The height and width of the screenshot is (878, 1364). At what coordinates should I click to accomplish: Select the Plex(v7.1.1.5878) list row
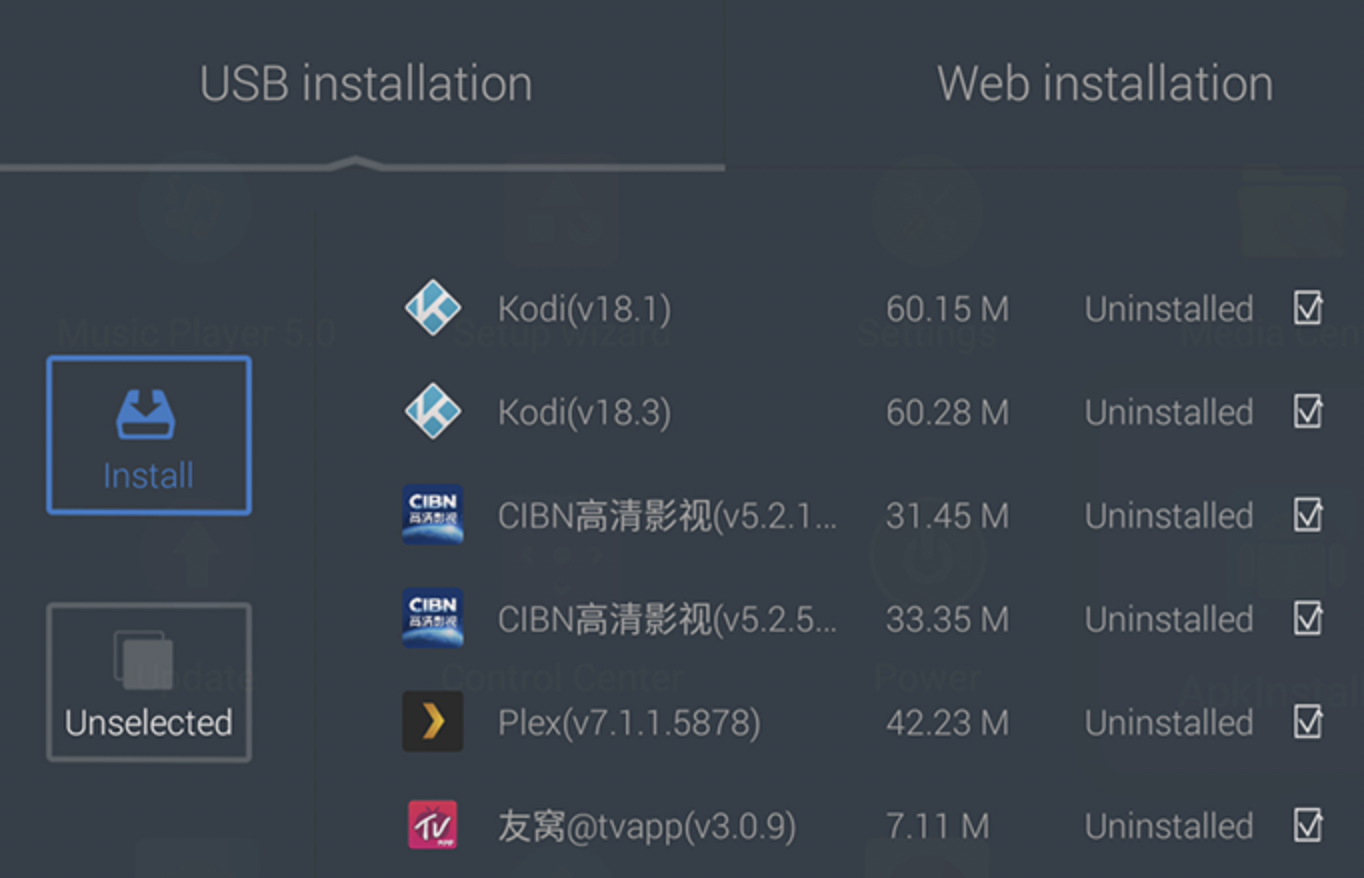pyautogui.click(x=864, y=722)
